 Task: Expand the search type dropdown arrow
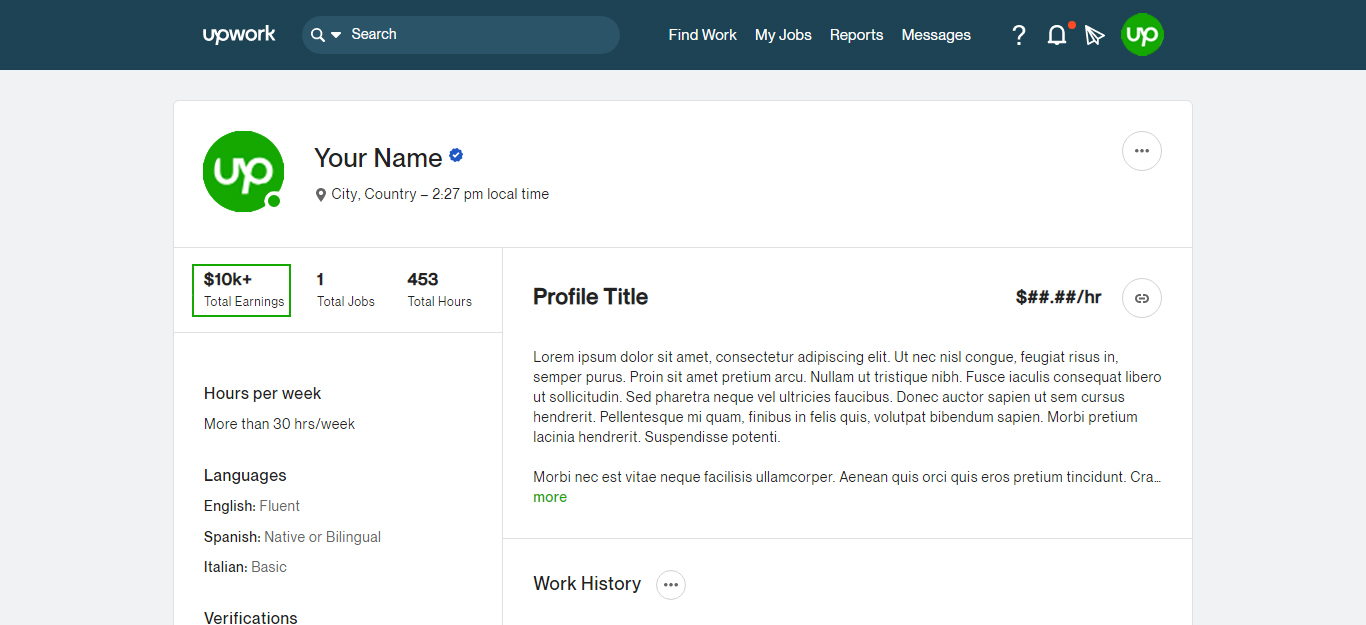pyautogui.click(x=336, y=35)
